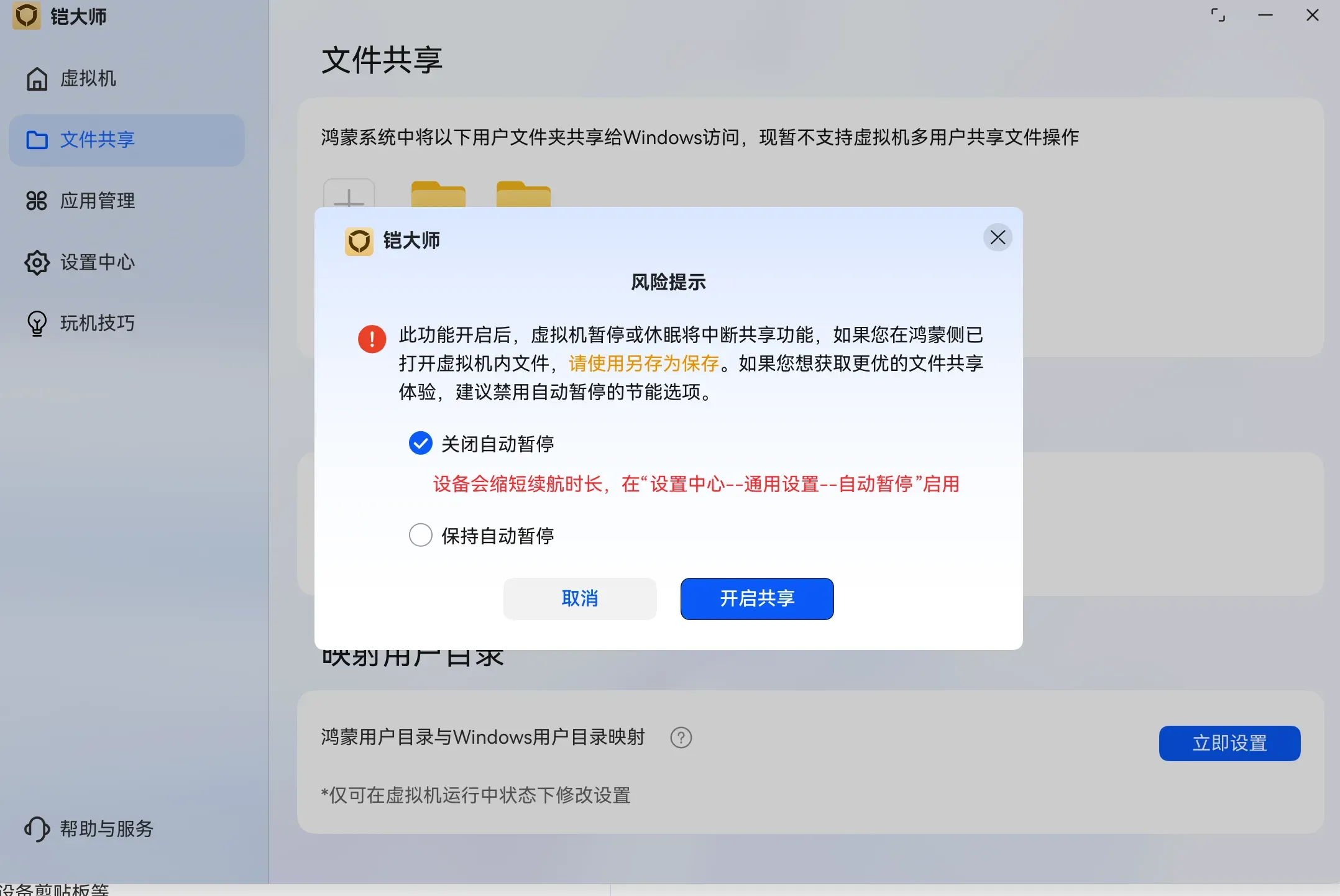Click the 取消 button in the dialog
Screen dimensions: 1340x896
tap(580, 598)
